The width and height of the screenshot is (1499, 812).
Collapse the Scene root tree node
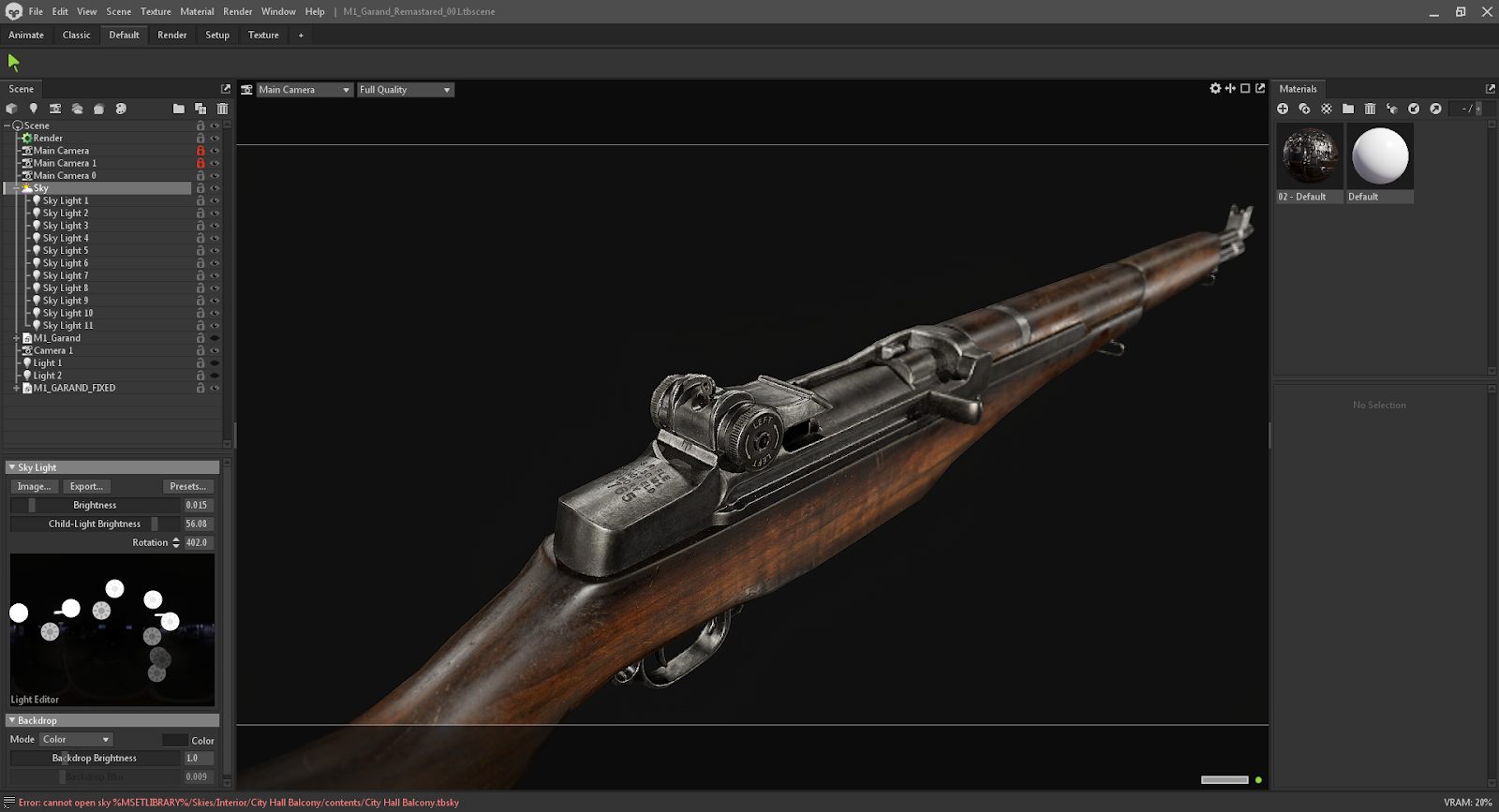pos(7,125)
